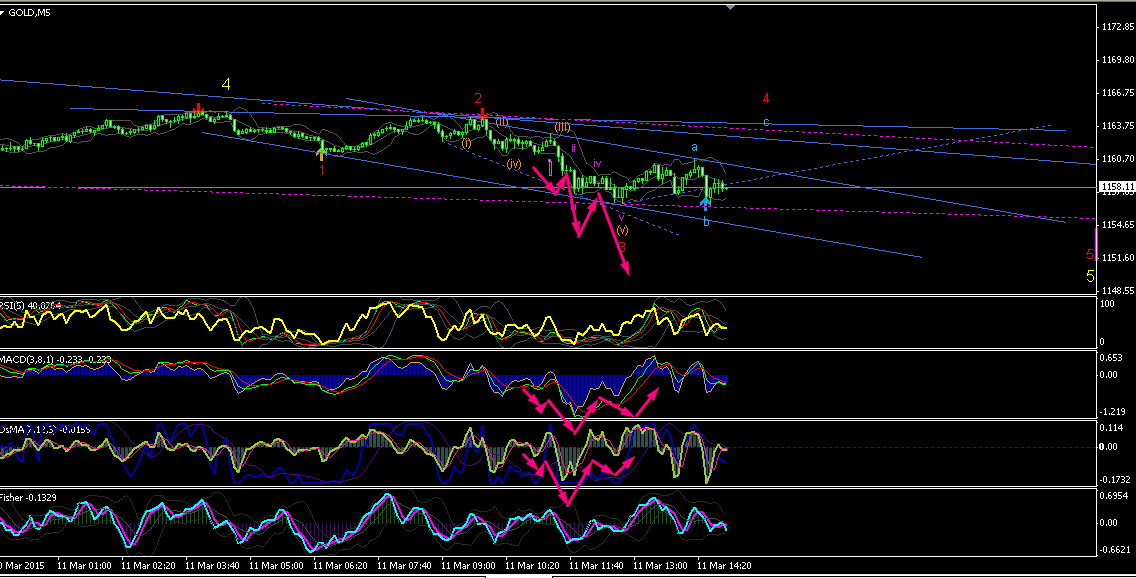Image resolution: width=1136 pixels, height=578 pixels.
Task: Click the 11 Mar 11:40 time label
Action: 596,566
